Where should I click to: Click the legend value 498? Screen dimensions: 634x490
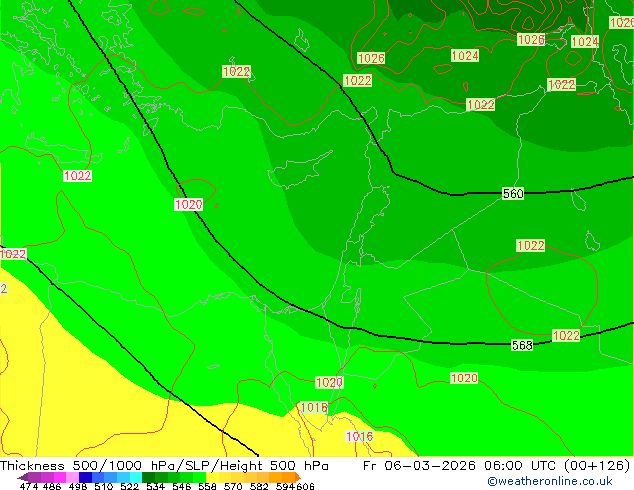pos(78,486)
